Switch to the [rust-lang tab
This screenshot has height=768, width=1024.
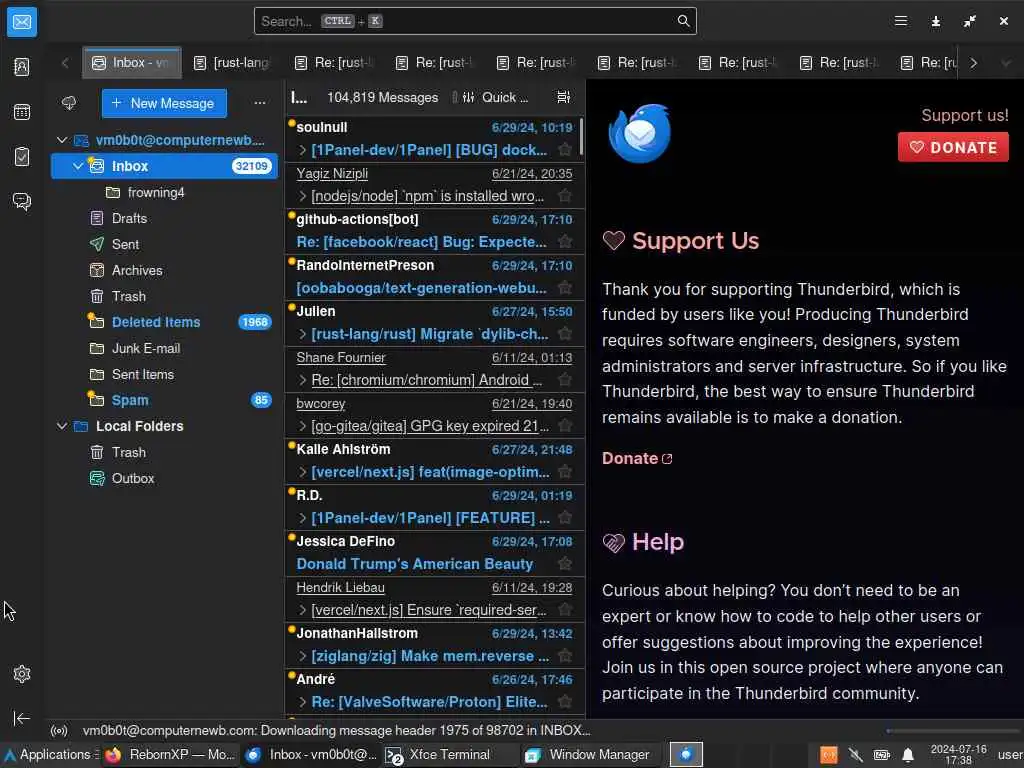232,63
